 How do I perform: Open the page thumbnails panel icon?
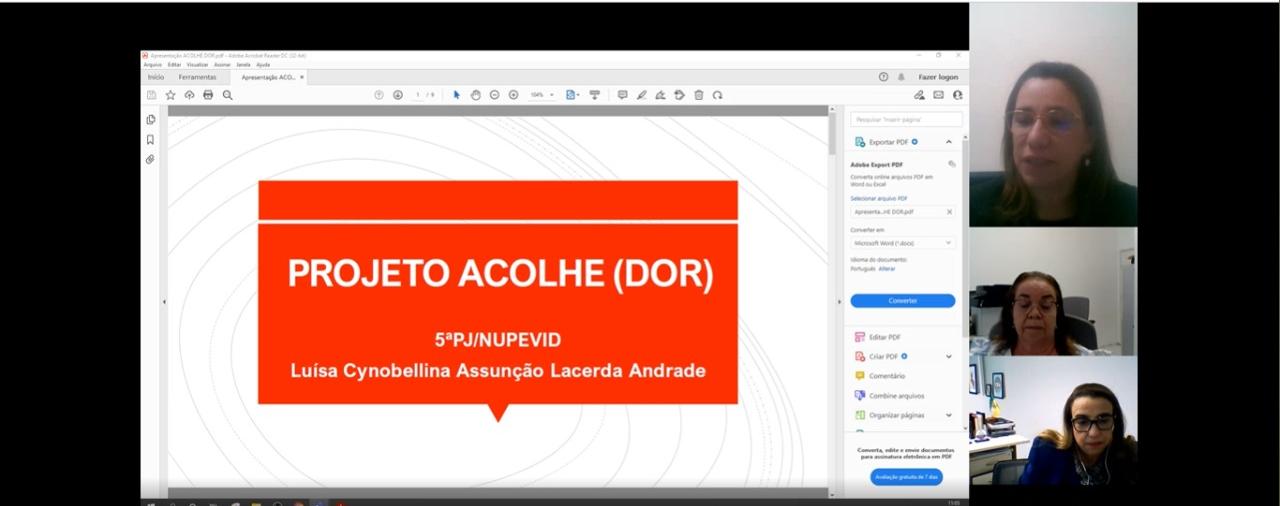click(x=150, y=119)
